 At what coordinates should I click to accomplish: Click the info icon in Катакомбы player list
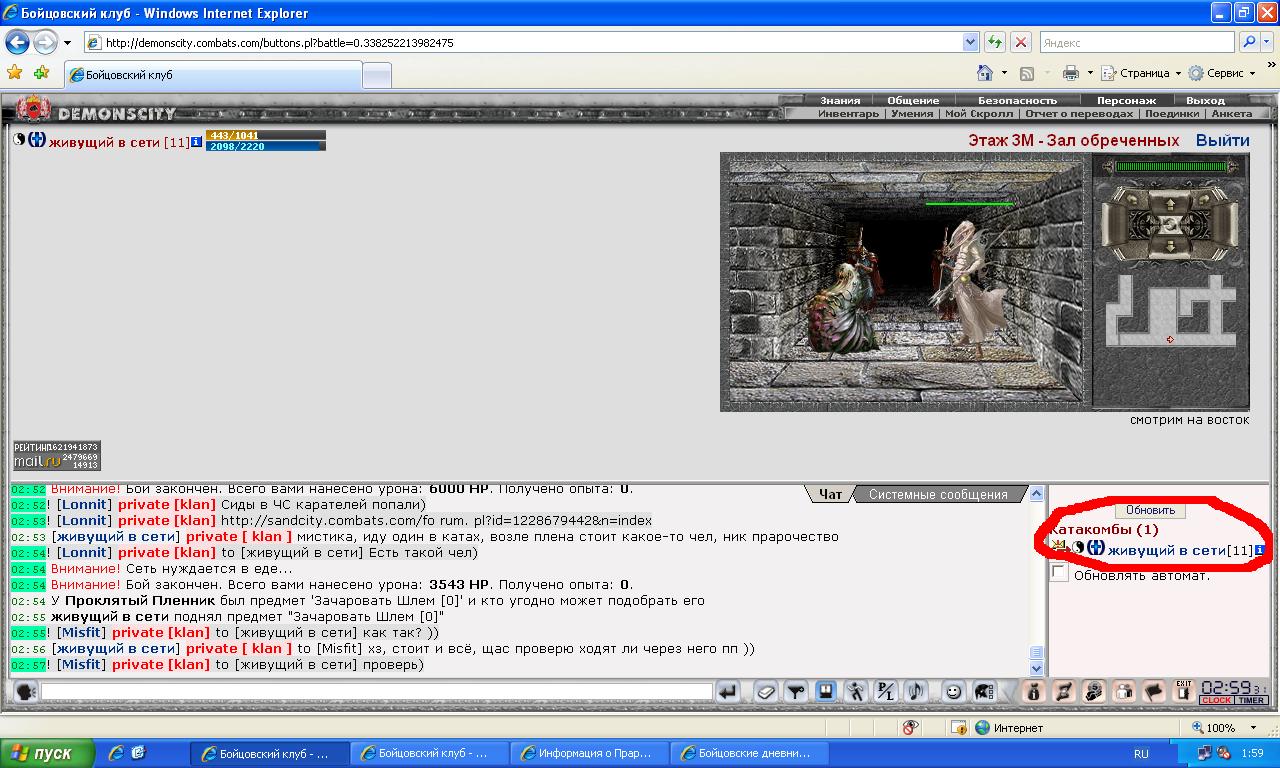pyautogui.click(x=1259, y=550)
